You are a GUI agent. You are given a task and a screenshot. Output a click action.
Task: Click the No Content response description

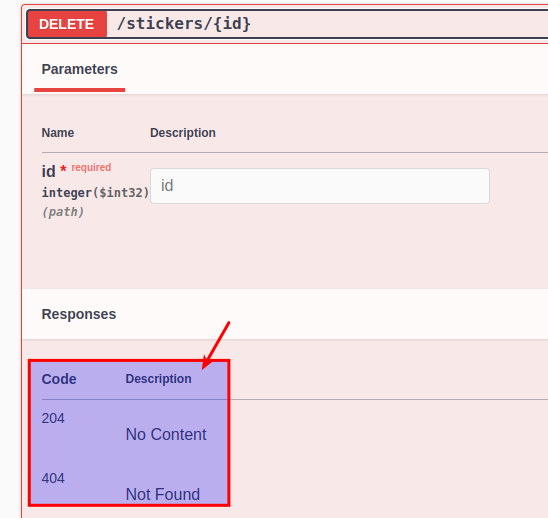[x=166, y=434]
